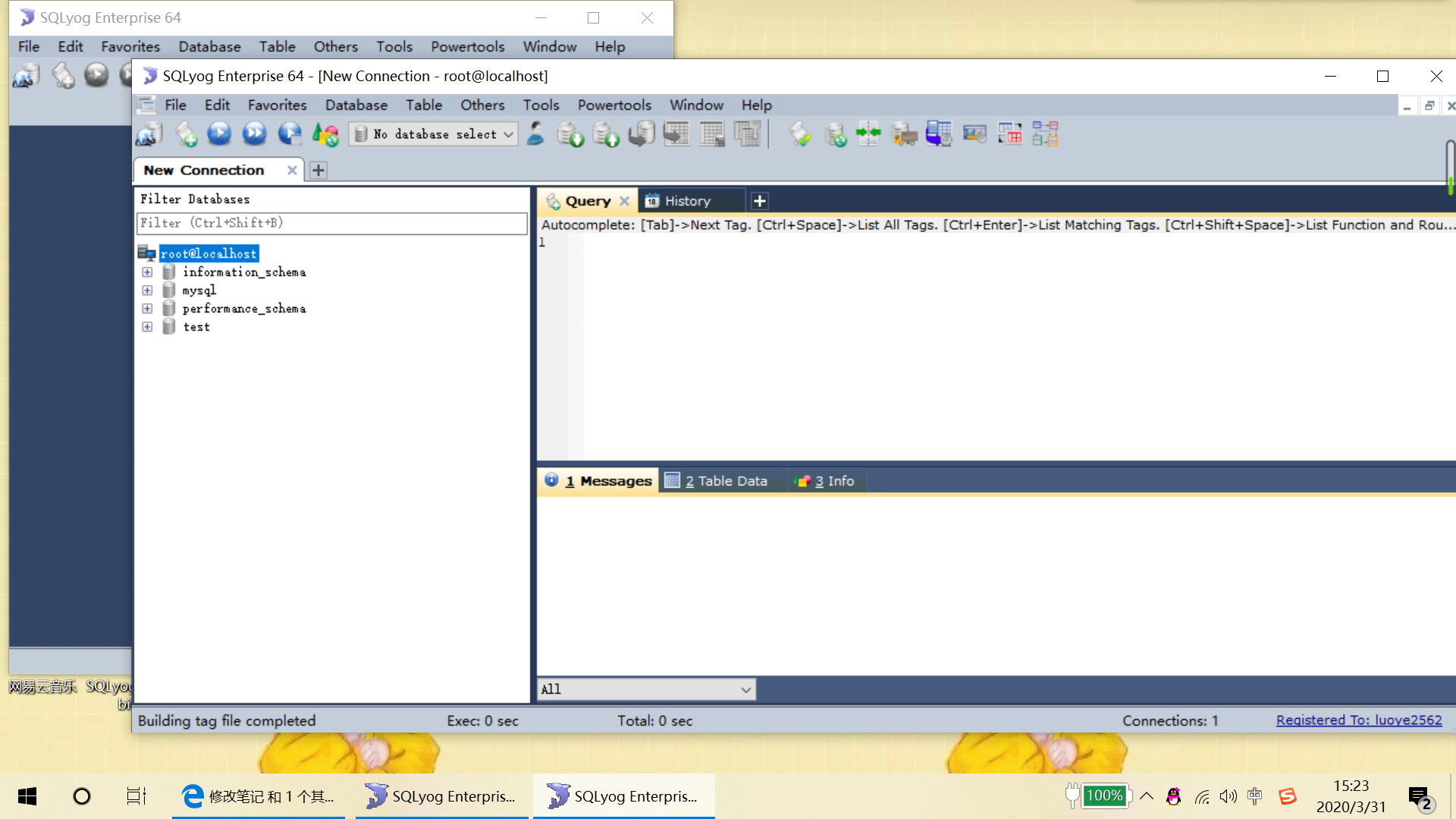Screen dimensions: 1456x819
Task: Switch to the 3 Info tab
Action: click(825, 481)
